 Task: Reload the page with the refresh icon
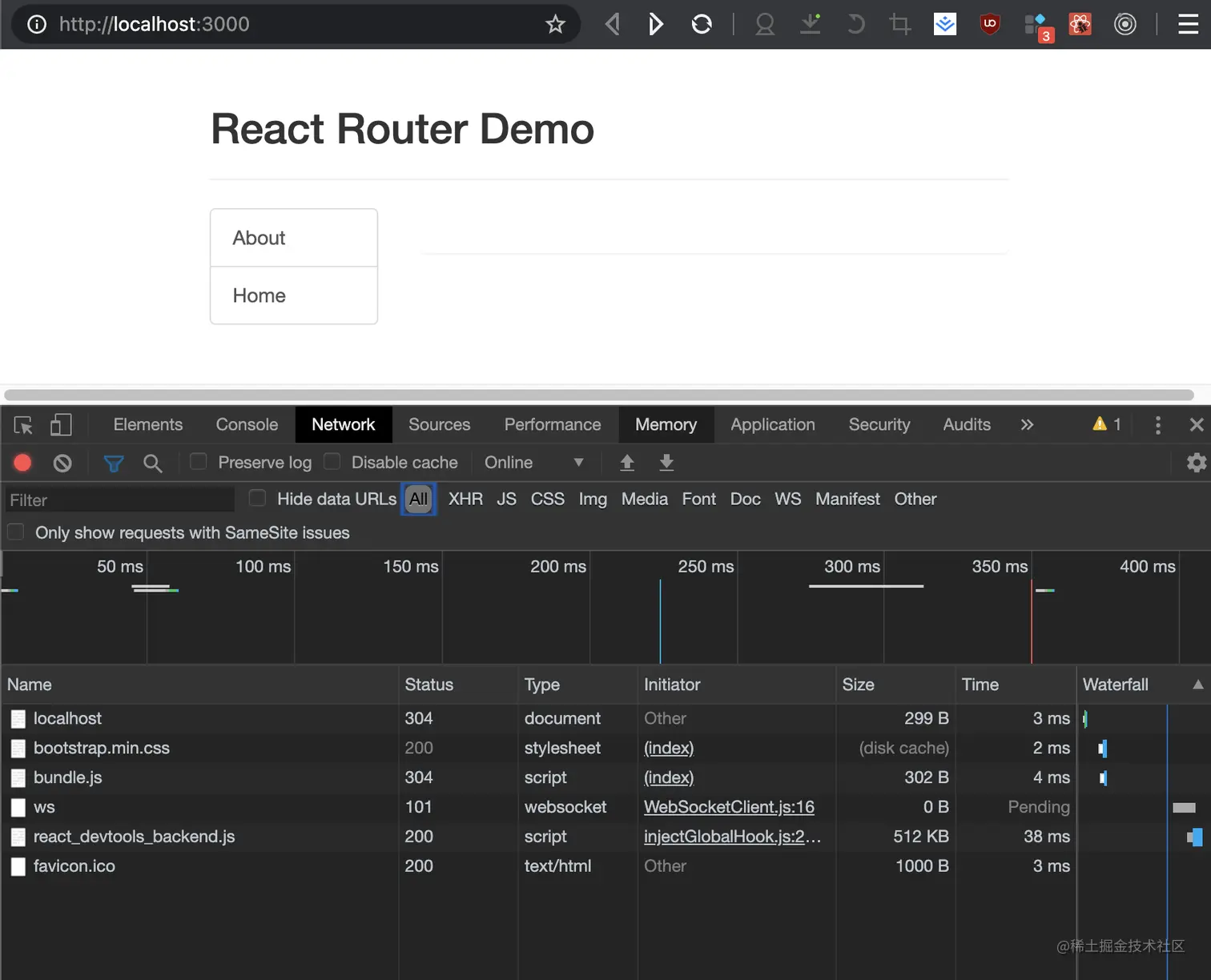point(702,24)
